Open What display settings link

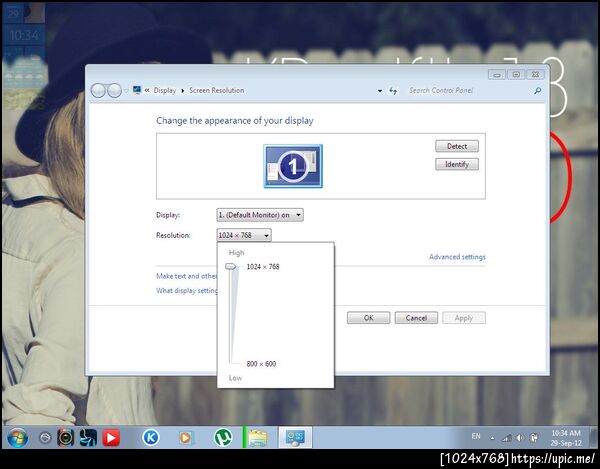point(187,290)
